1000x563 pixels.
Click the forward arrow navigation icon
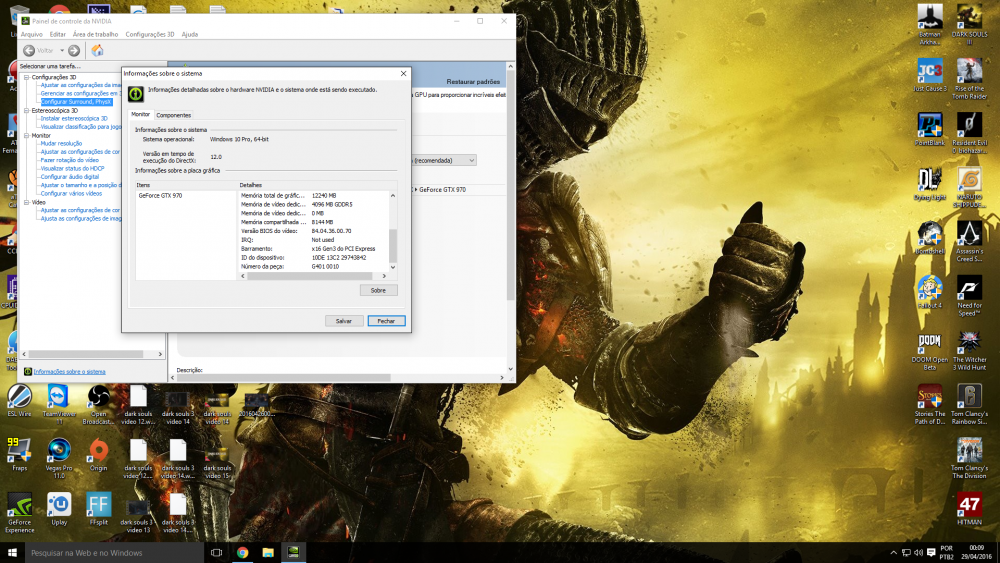74,50
